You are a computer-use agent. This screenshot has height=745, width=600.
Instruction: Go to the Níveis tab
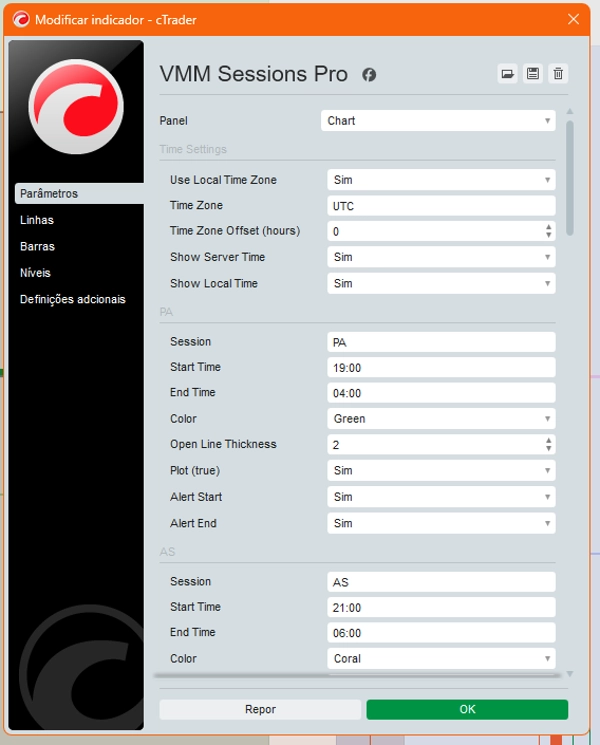point(35,273)
